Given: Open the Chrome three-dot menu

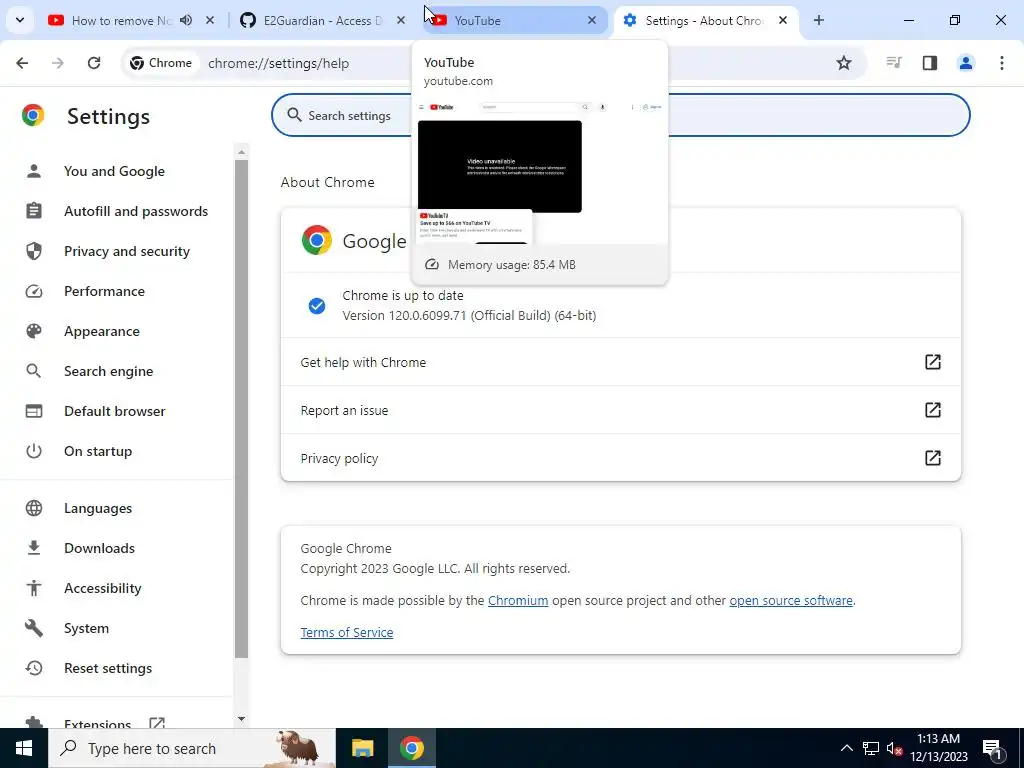Looking at the screenshot, I should 1002,63.
